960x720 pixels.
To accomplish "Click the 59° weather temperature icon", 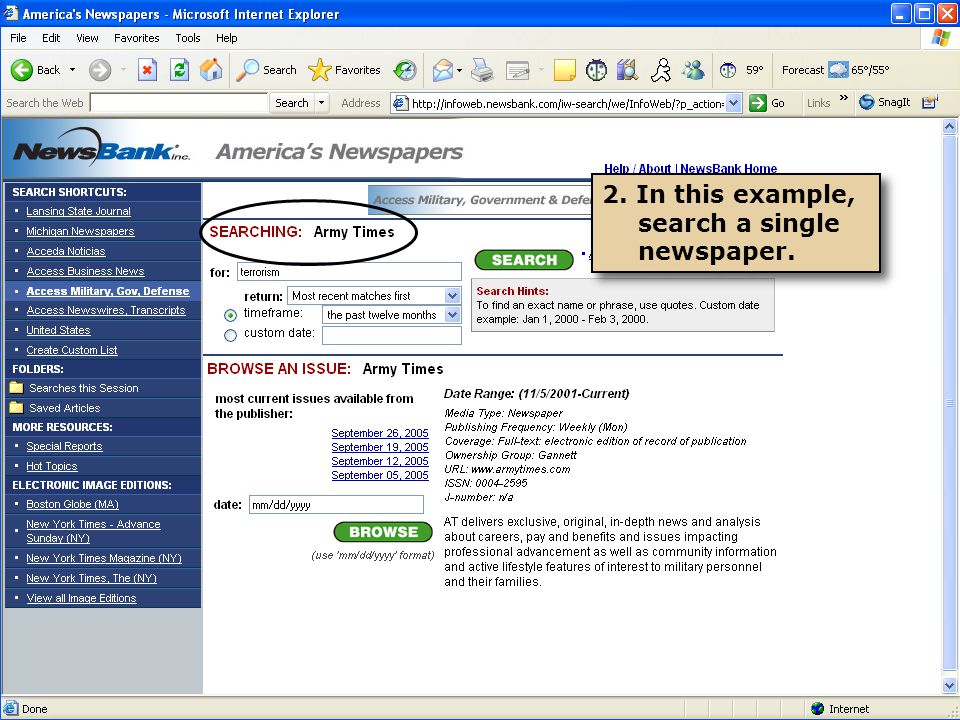I will tap(727, 70).
